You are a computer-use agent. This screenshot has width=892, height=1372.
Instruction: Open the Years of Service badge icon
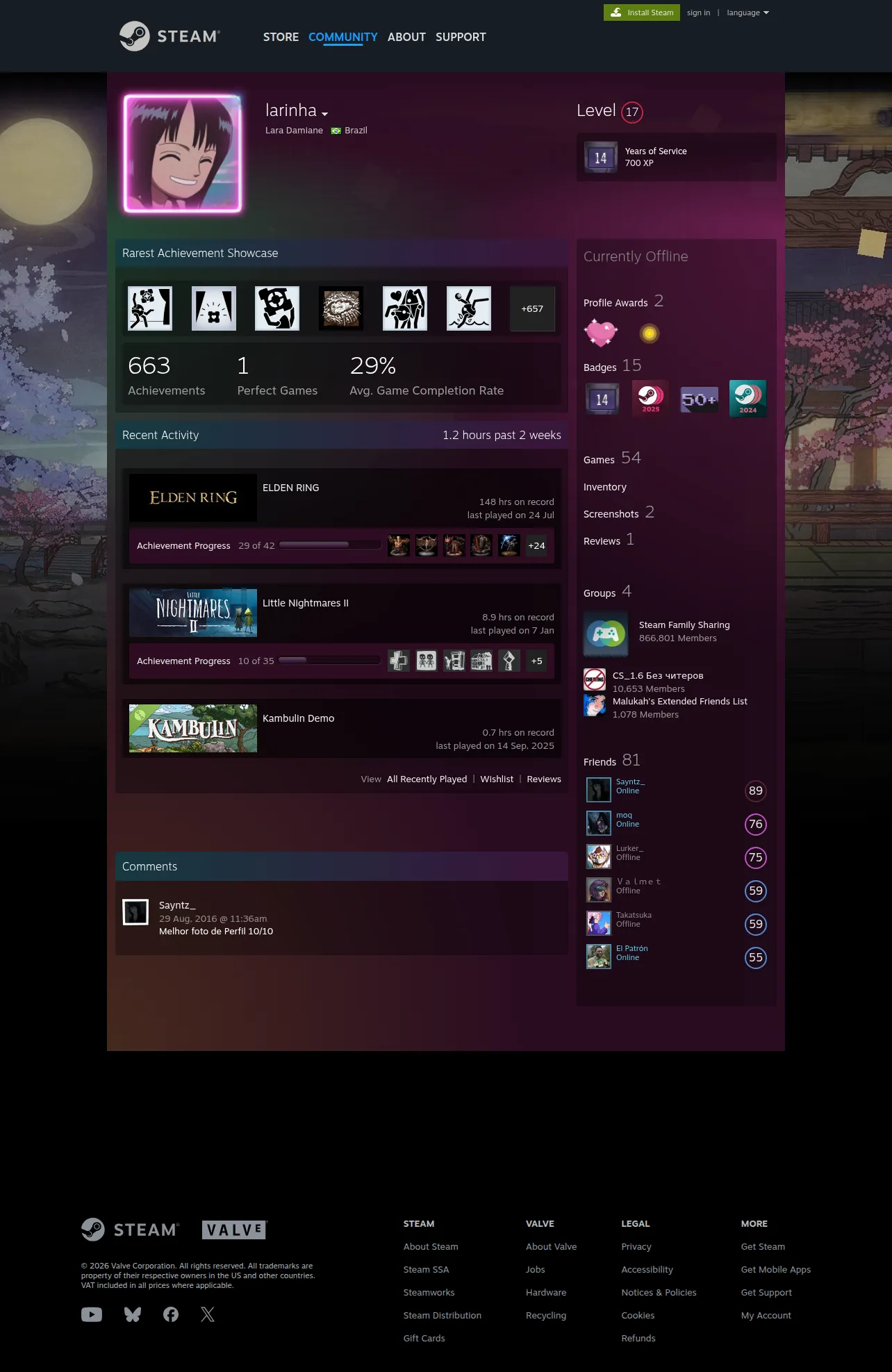click(x=601, y=158)
